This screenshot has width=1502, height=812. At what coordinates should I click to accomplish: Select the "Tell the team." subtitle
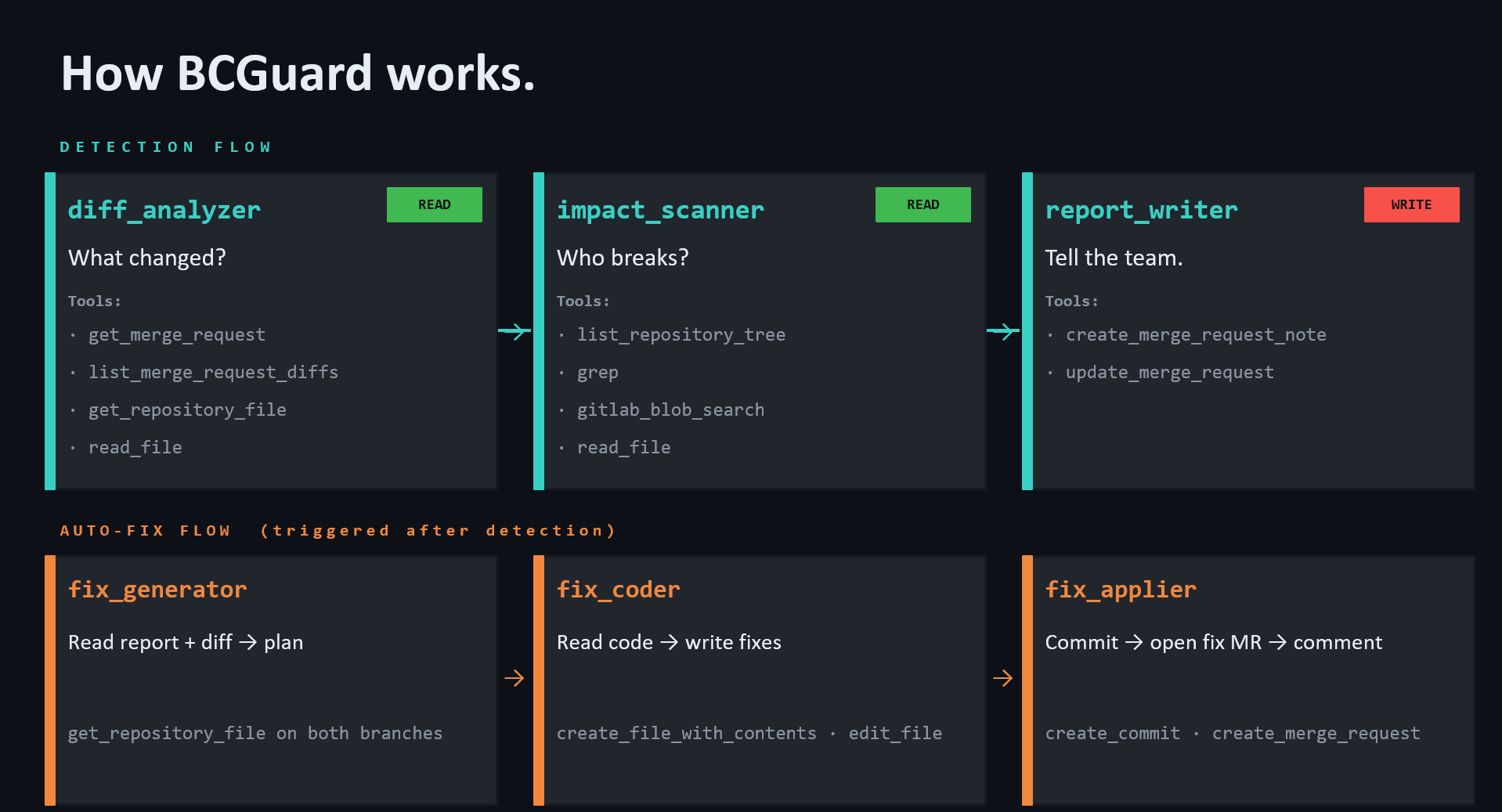pos(1114,258)
